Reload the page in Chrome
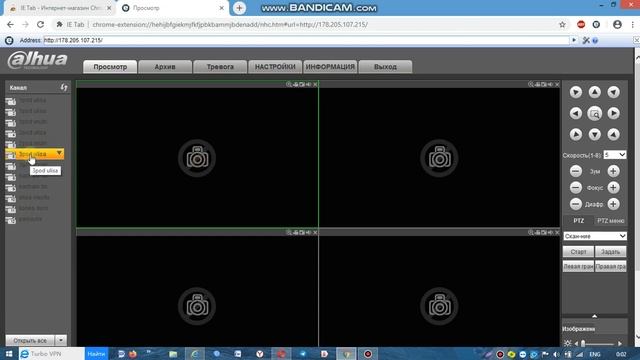The image size is (640, 360). (x=40, y=24)
